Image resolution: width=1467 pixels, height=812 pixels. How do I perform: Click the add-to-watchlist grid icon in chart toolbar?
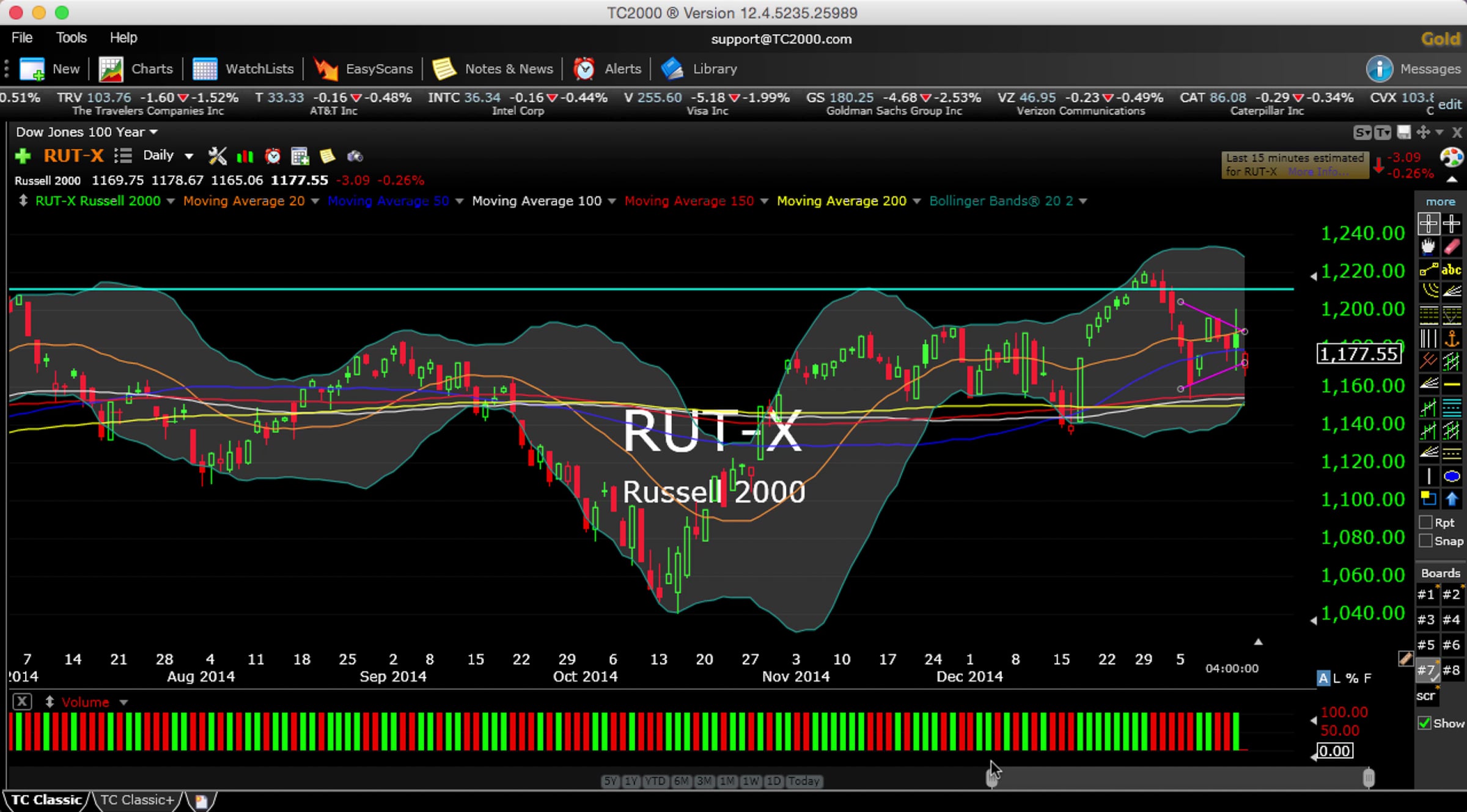tap(300, 156)
